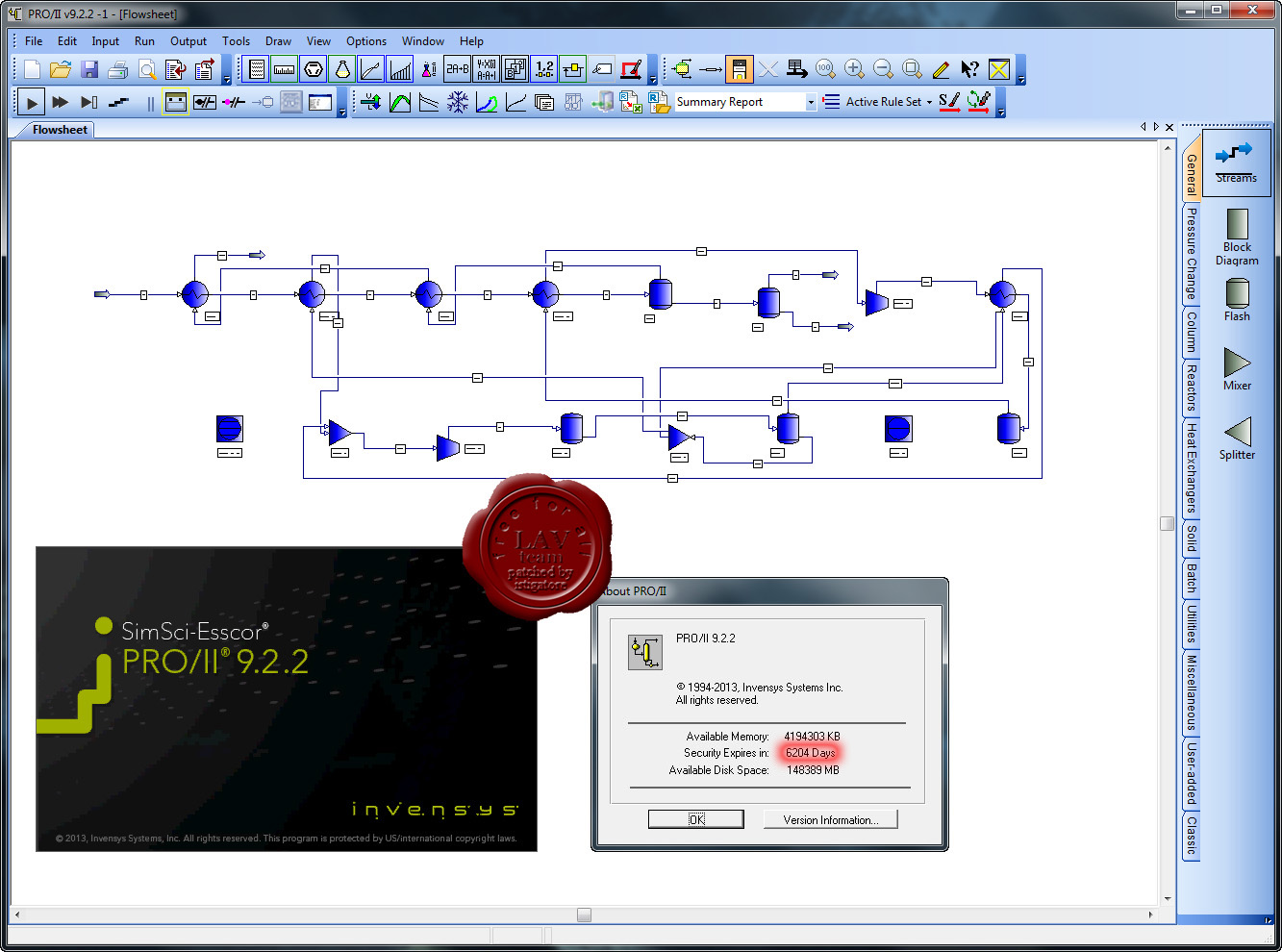This screenshot has width=1282, height=952.
Task: Switch to Column palette tab
Action: pos(1192,332)
